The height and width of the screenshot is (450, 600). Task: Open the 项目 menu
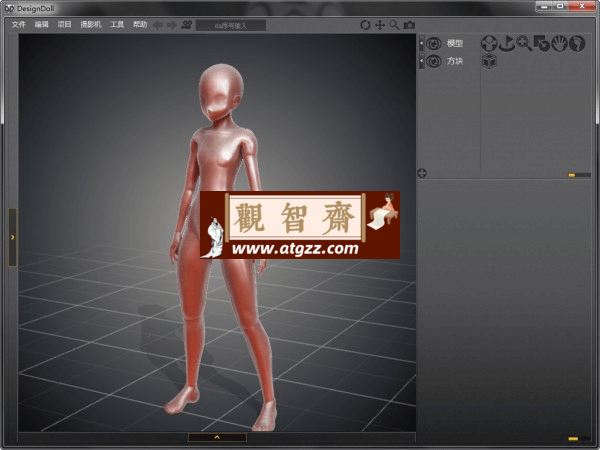click(64, 25)
